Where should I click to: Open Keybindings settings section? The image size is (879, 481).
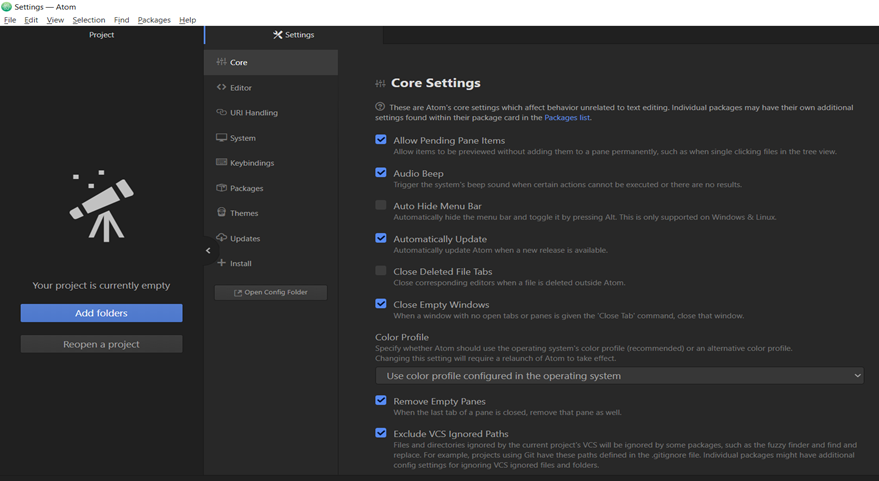coord(271,163)
